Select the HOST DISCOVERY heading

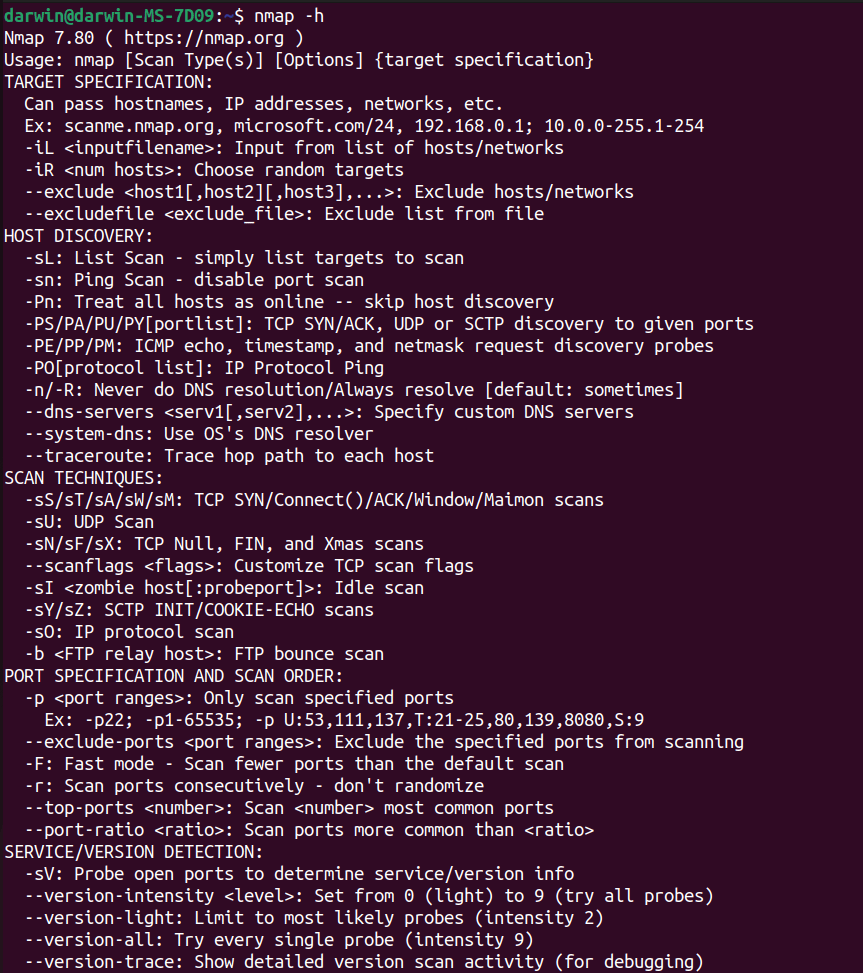tap(78, 236)
